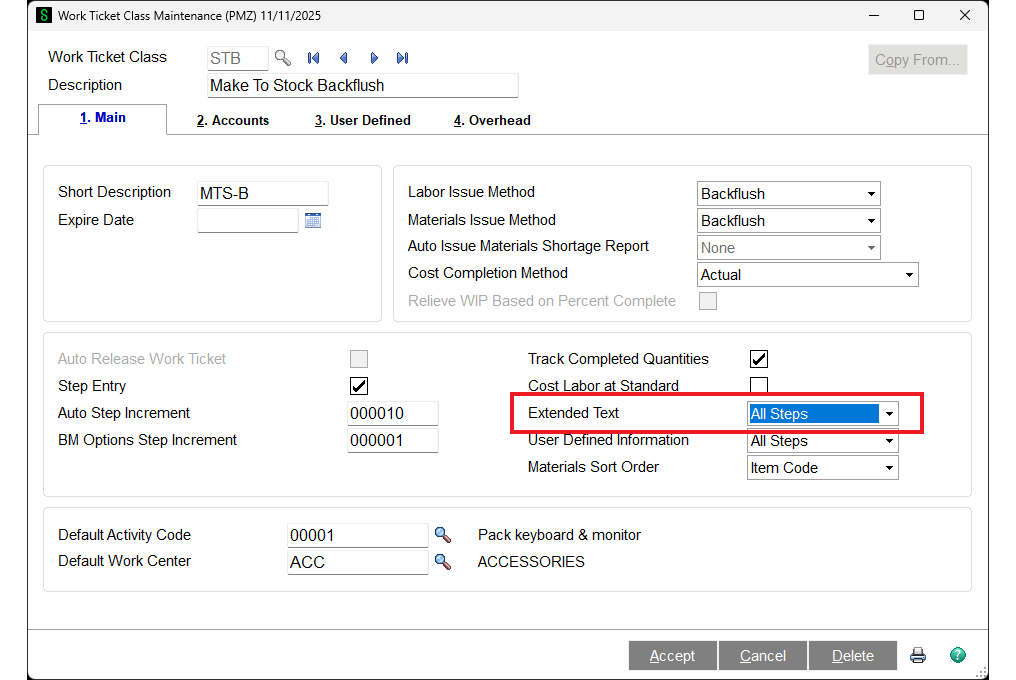The image size is (1016, 680).
Task: Click the Work Ticket Class lookup magnifier
Action: (283, 58)
